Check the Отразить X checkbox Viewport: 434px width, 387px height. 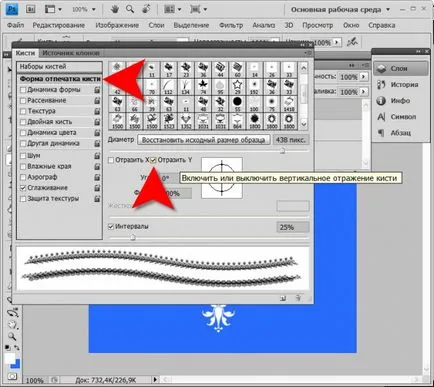[111, 160]
